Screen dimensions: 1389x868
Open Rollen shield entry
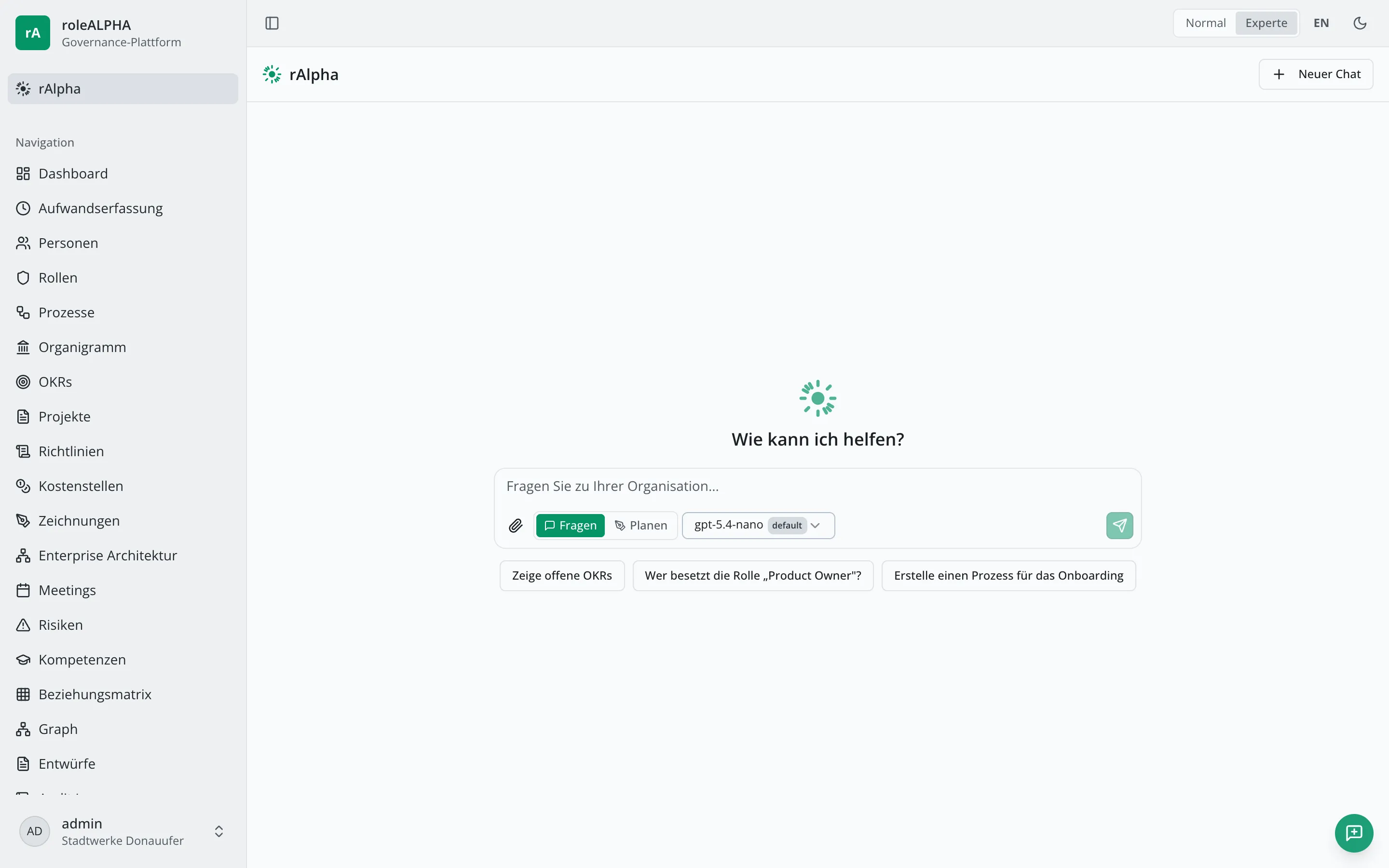pos(123,278)
